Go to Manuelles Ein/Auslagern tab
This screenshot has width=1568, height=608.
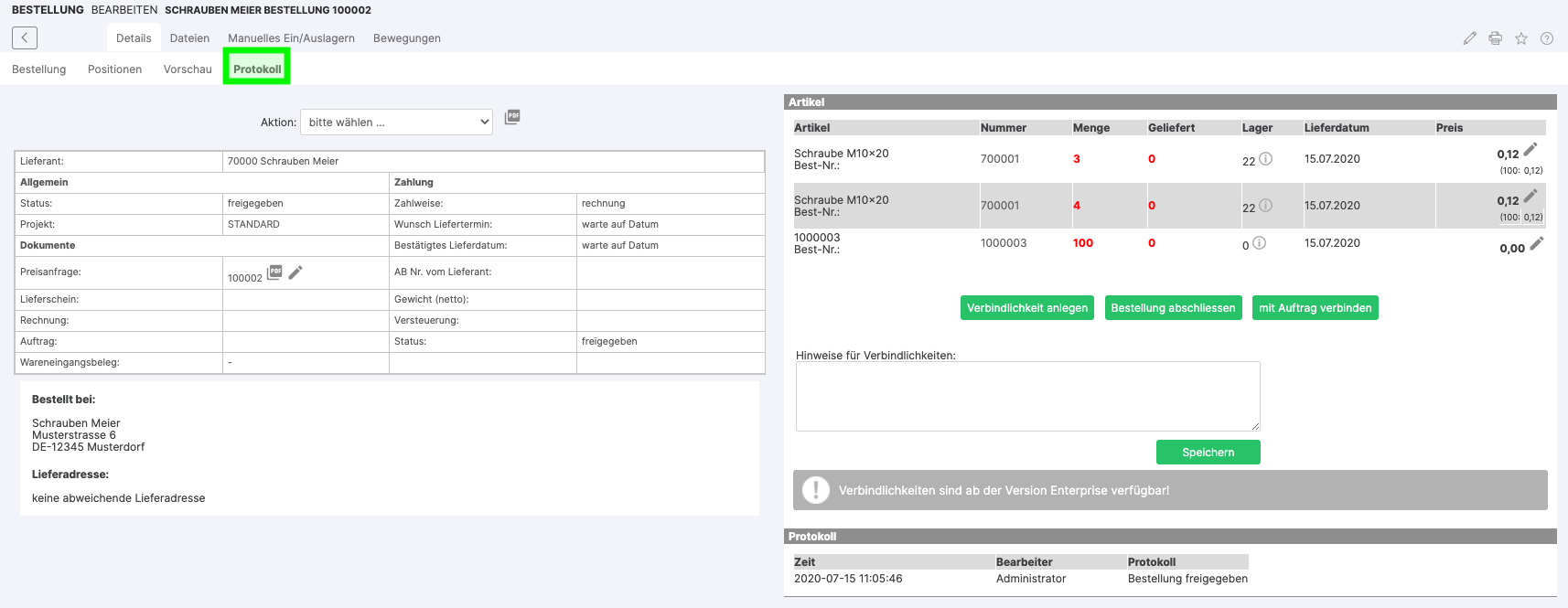click(291, 38)
